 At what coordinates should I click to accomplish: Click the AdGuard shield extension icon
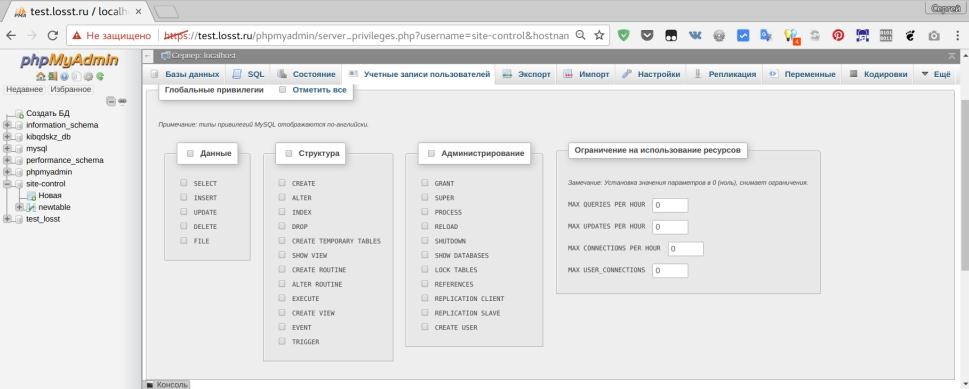click(624, 36)
